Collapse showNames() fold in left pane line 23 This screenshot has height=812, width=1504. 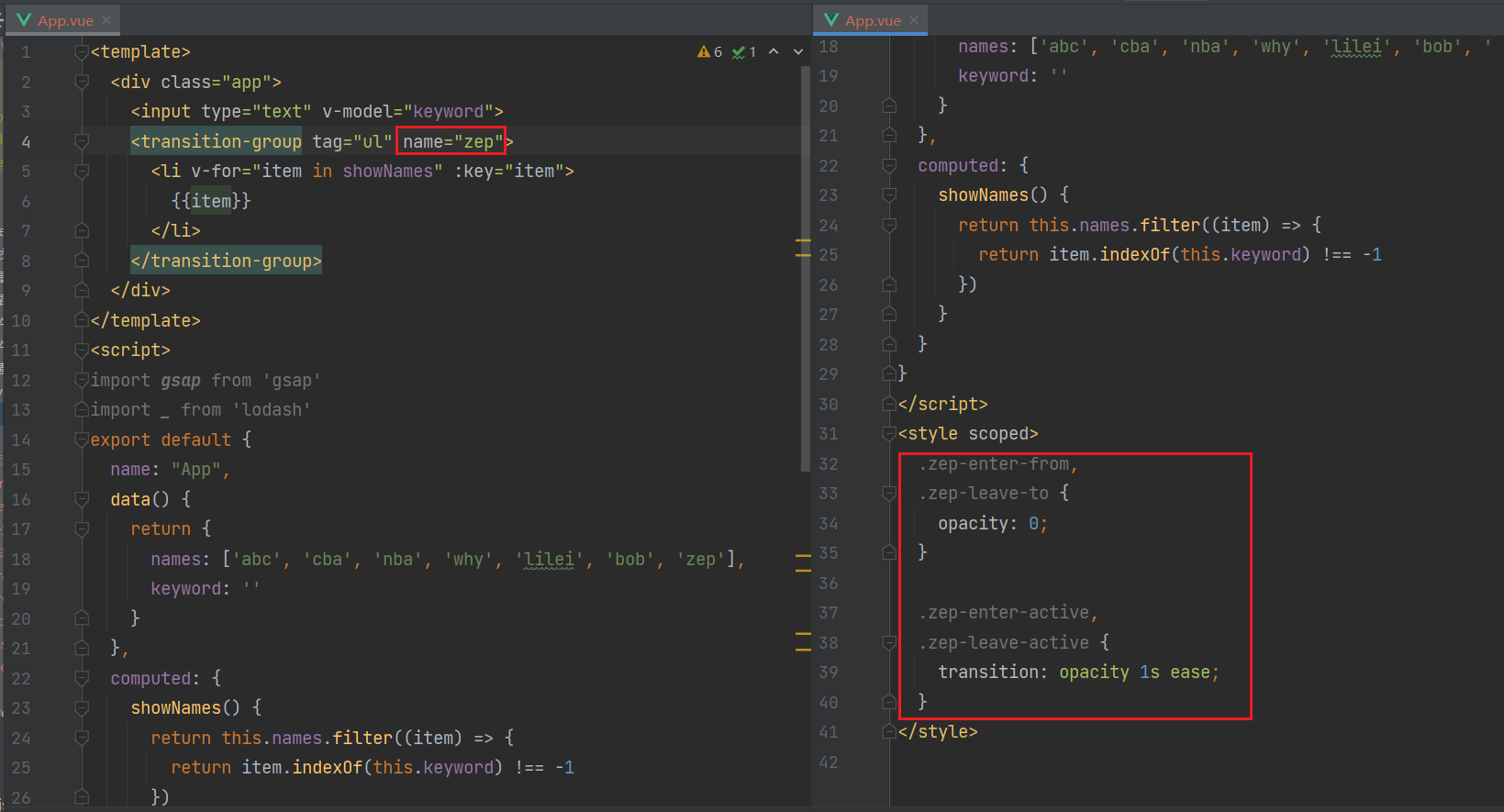tap(82, 708)
